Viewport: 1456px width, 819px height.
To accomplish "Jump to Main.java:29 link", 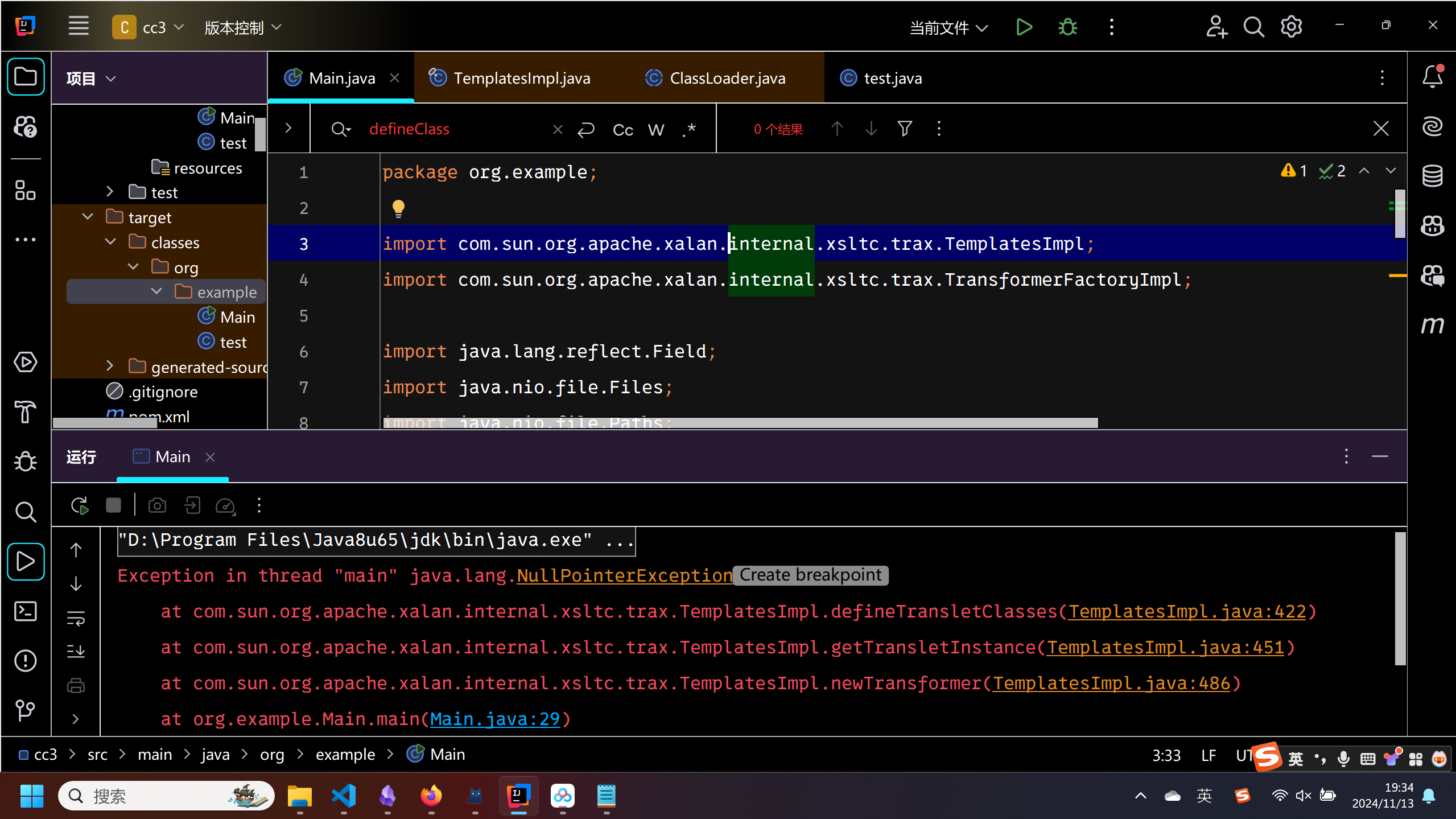I will (x=495, y=719).
